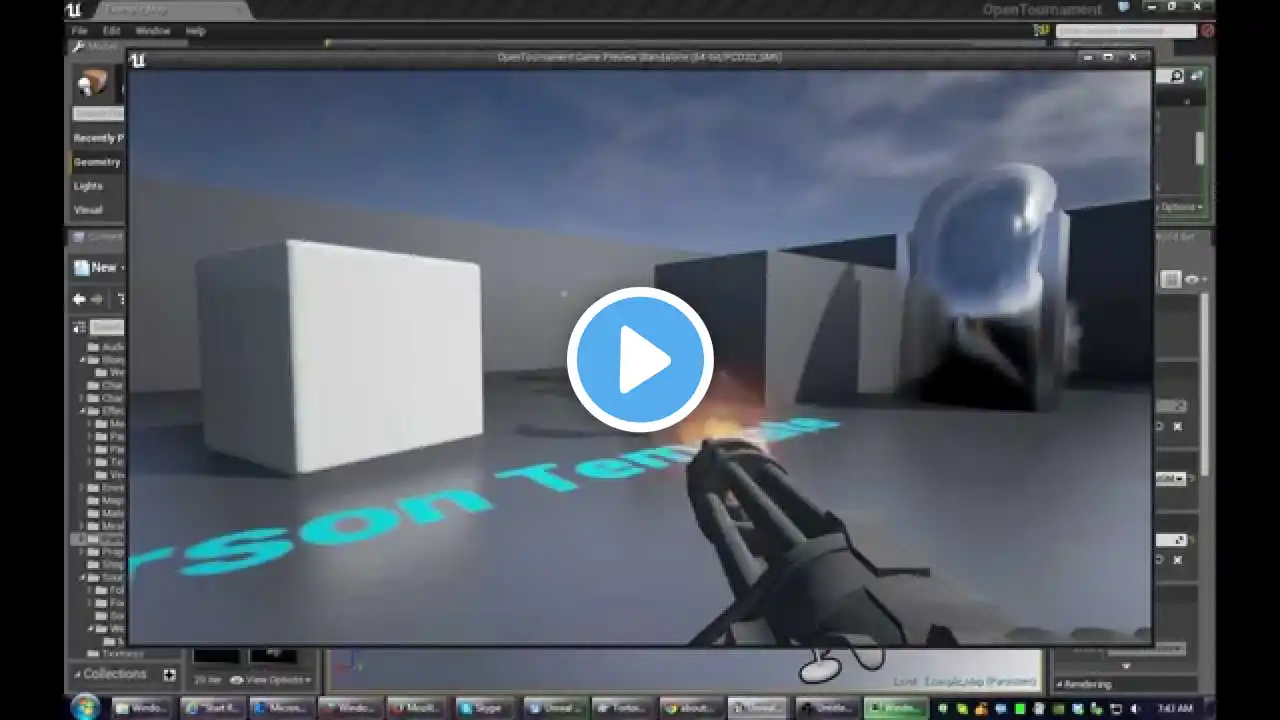Image resolution: width=1280 pixels, height=720 pixels.
Task: Go back in Content Browser history
Action: click(79, 299)
